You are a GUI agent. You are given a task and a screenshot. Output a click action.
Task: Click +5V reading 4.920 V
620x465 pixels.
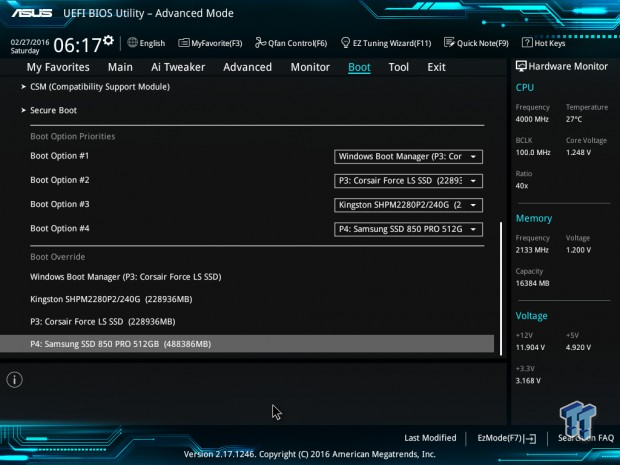[578, 348]
